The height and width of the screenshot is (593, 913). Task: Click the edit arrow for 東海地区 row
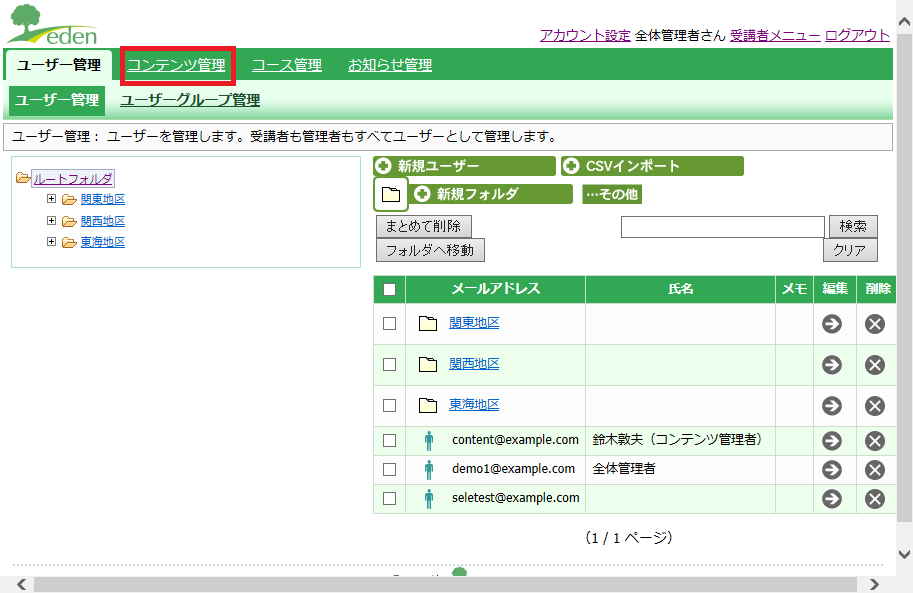point(831,405)
